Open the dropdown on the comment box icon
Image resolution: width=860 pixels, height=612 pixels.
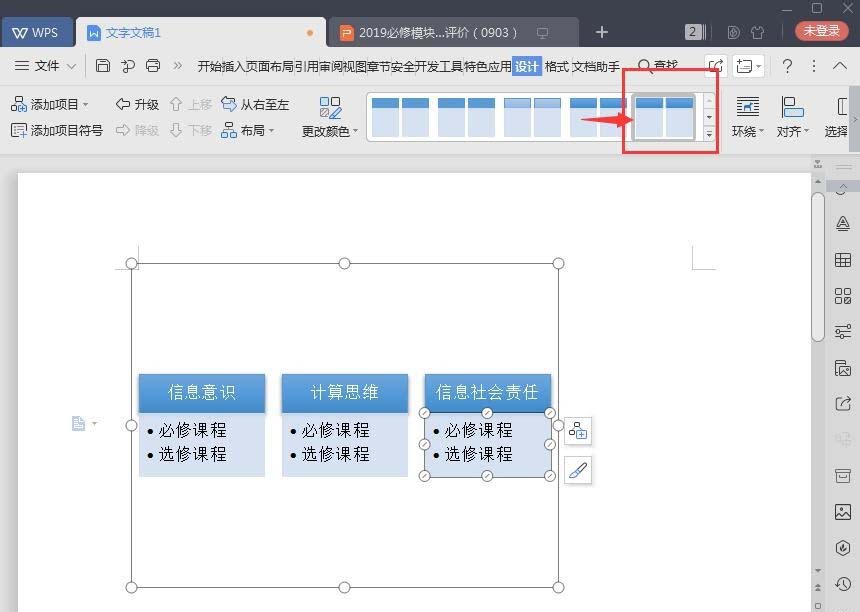pos(759,66)
